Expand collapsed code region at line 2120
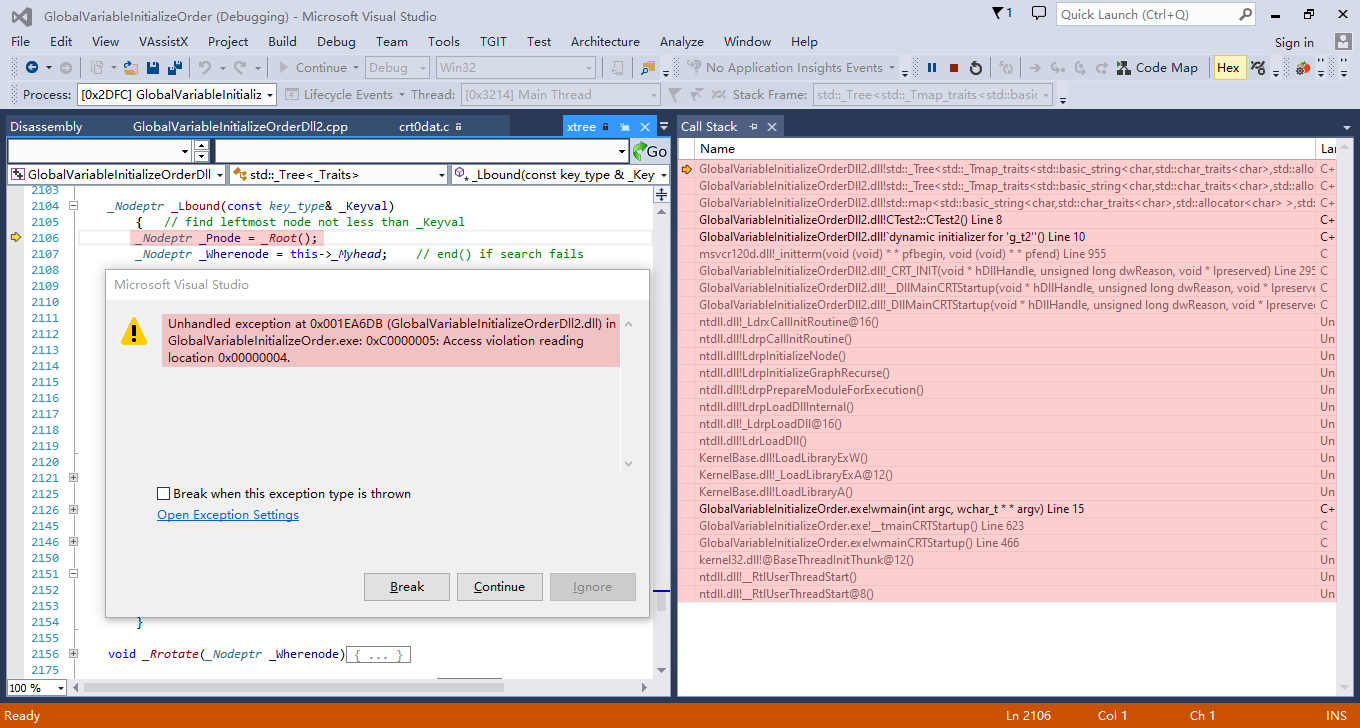This screenshot has height=728, width=1360. (x=73, y=478)
